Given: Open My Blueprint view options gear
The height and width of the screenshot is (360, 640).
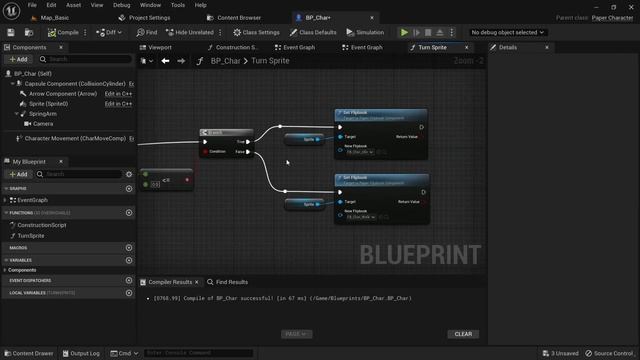Looking at the screenshot, I should click(129, 174).
